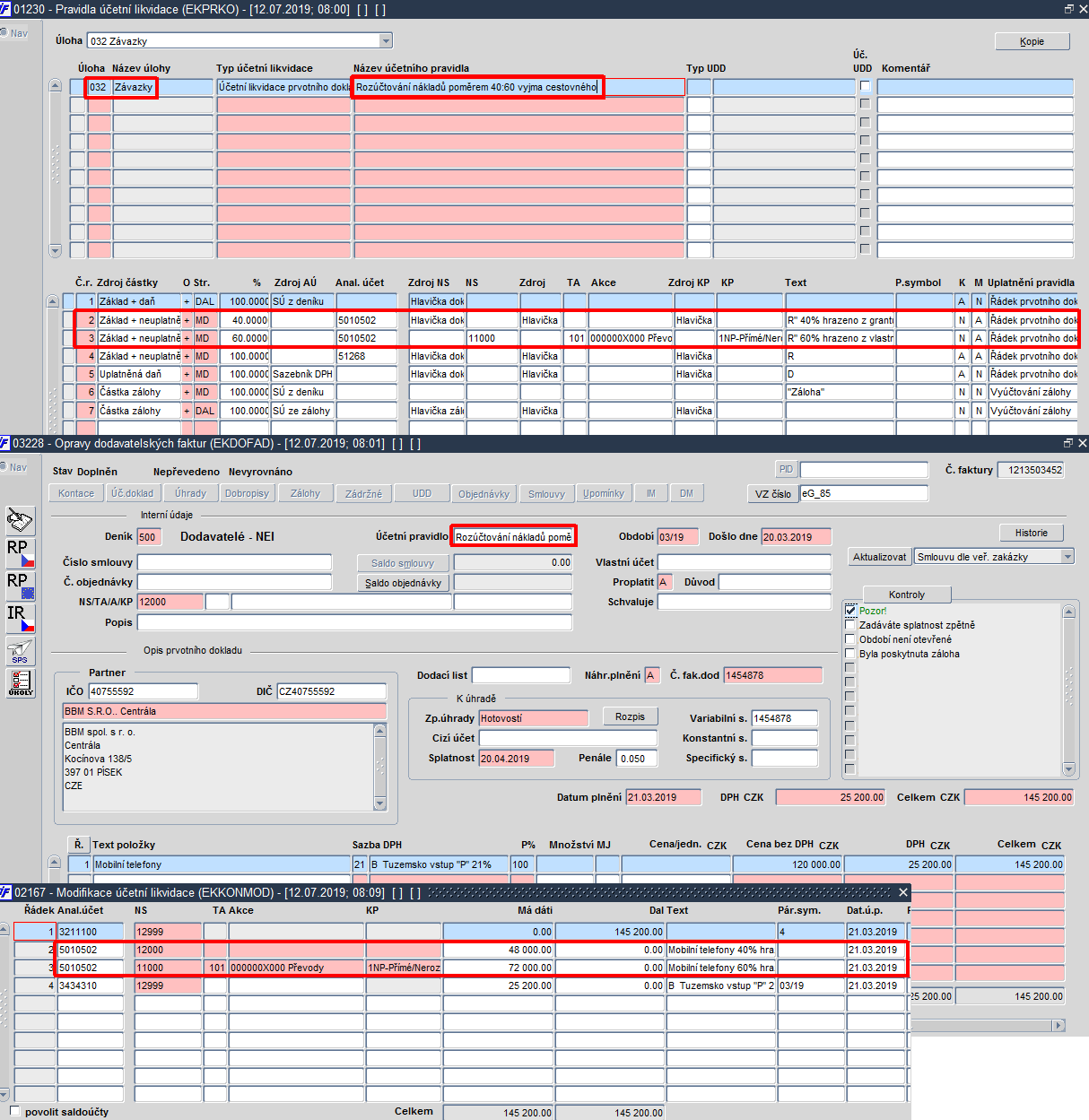
Task: Click scroll-up arrow in Kontroly list
Action: 1068,612
